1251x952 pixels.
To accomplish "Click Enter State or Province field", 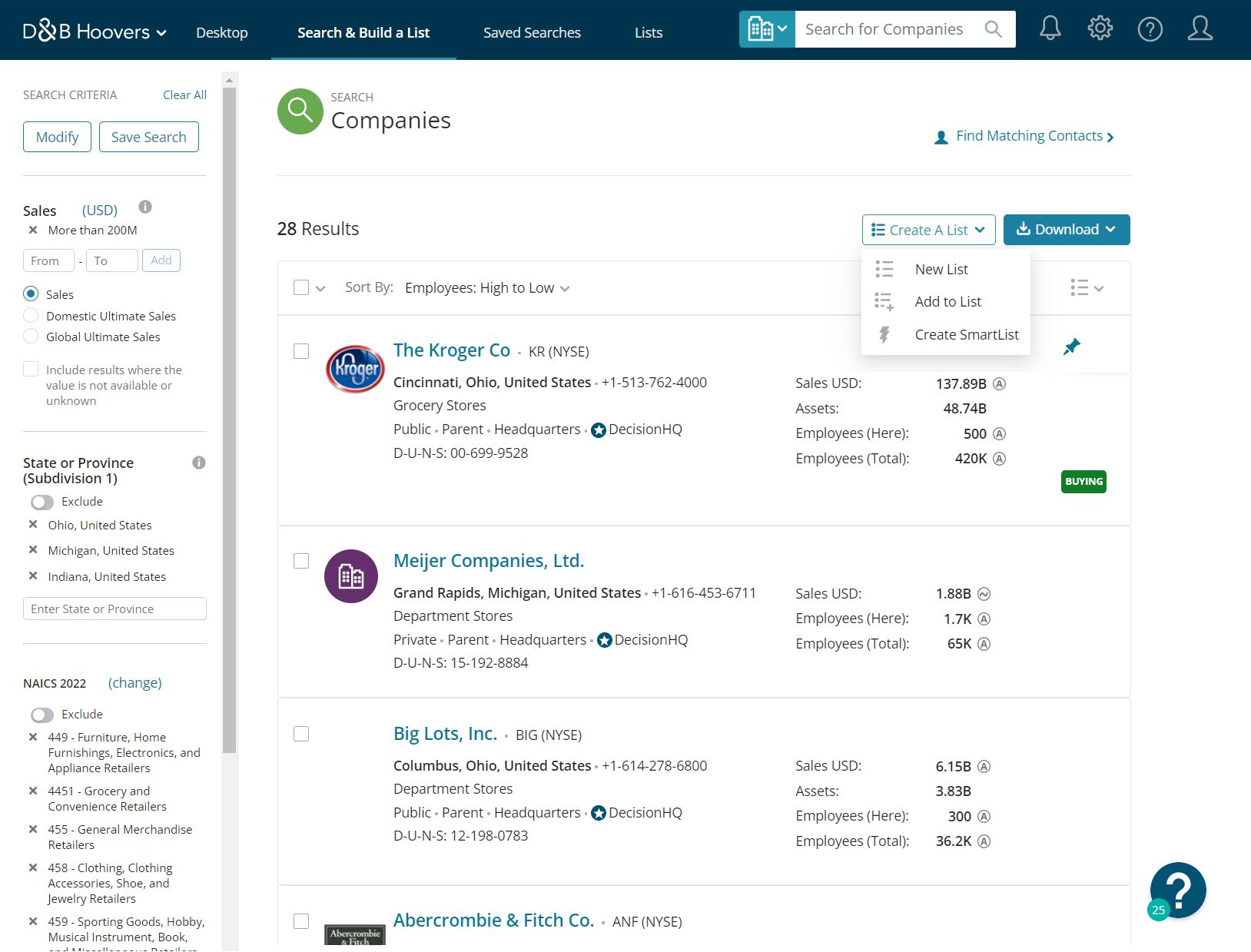I will (114, 609).
